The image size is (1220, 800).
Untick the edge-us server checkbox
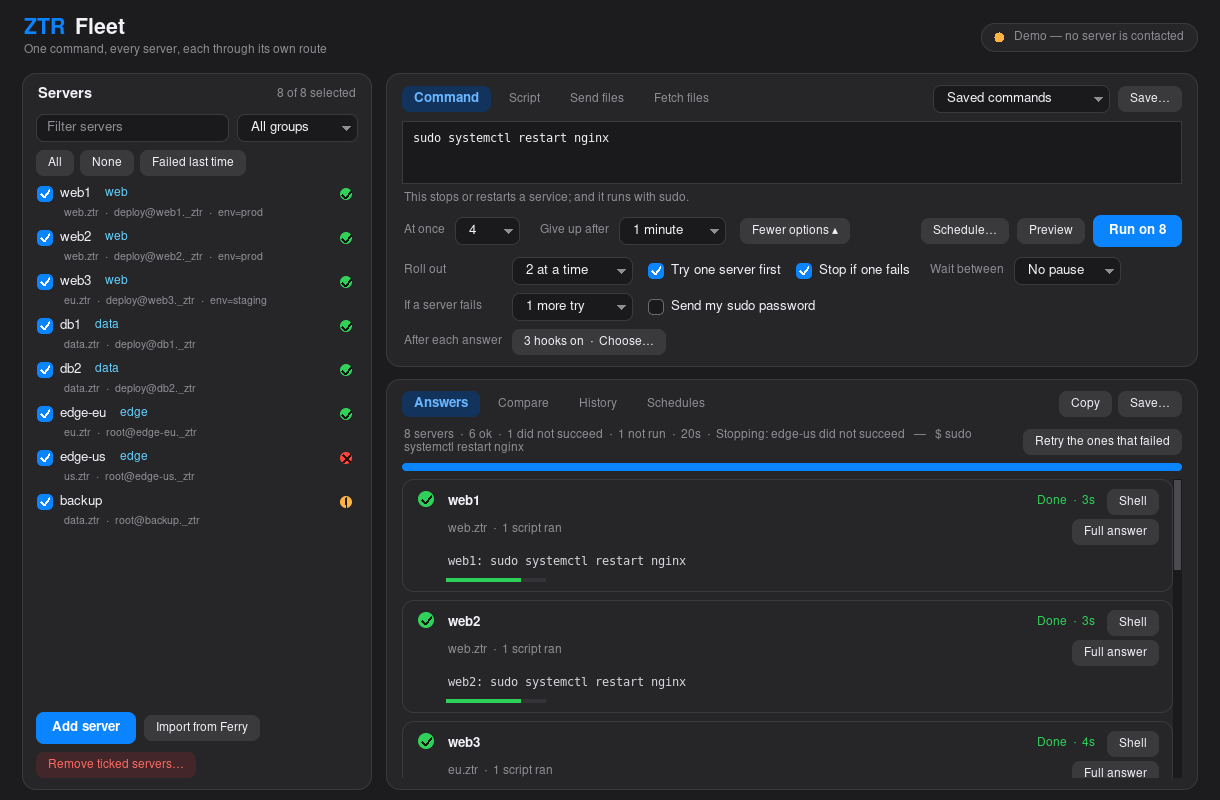tap(45, 458)
